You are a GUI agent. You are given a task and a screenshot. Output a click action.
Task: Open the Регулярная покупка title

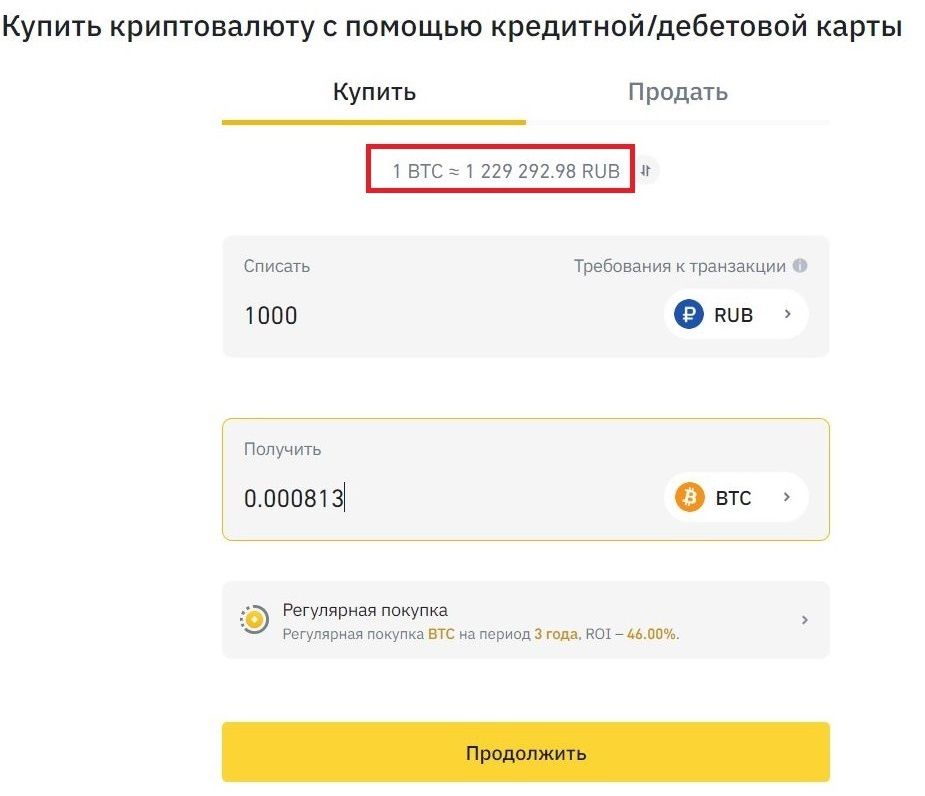click(365, 610)
